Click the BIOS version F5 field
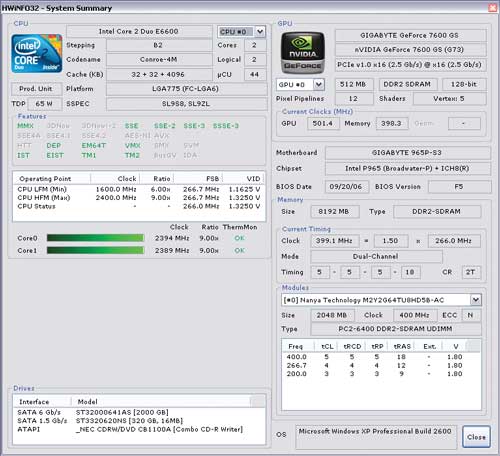This screenshot has width=500, height=456. pyautogui.click(x=459, y=187)
